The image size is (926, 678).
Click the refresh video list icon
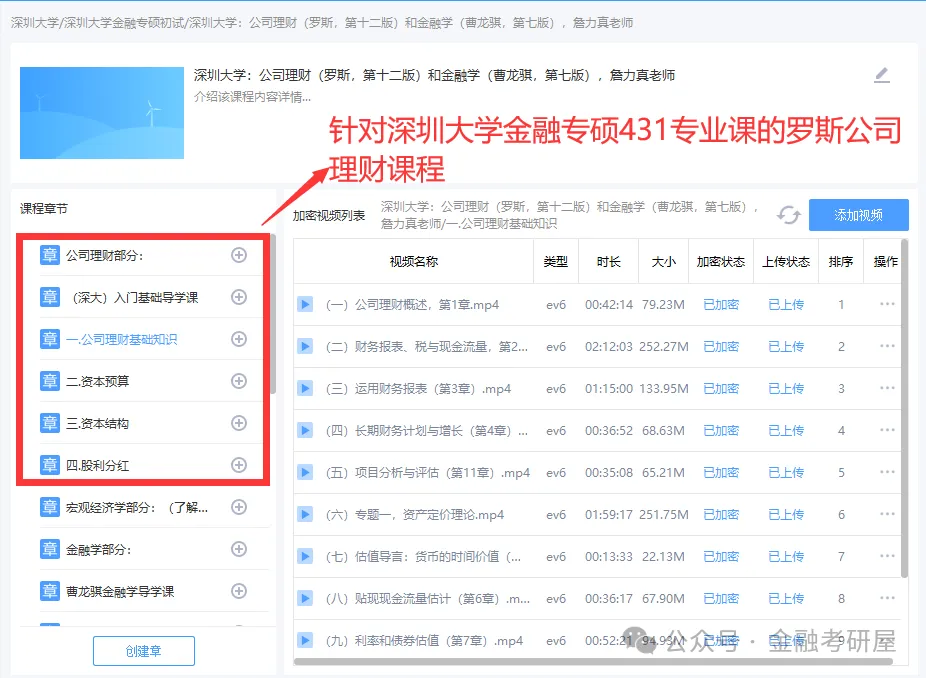[788, 215]
